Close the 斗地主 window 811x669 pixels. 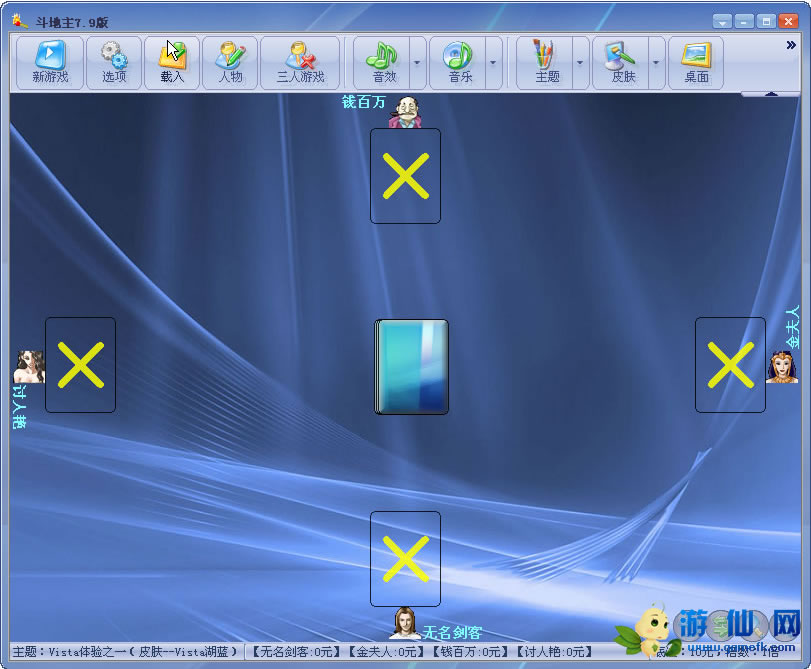[788, 22]
